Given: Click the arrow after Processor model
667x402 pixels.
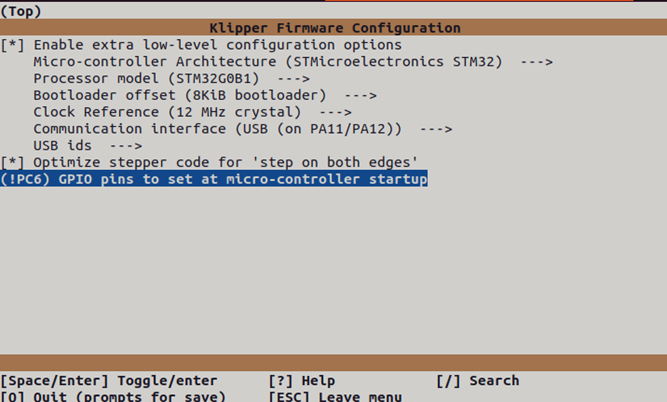Looking at the screenshot, I should (x=293, y=79).
